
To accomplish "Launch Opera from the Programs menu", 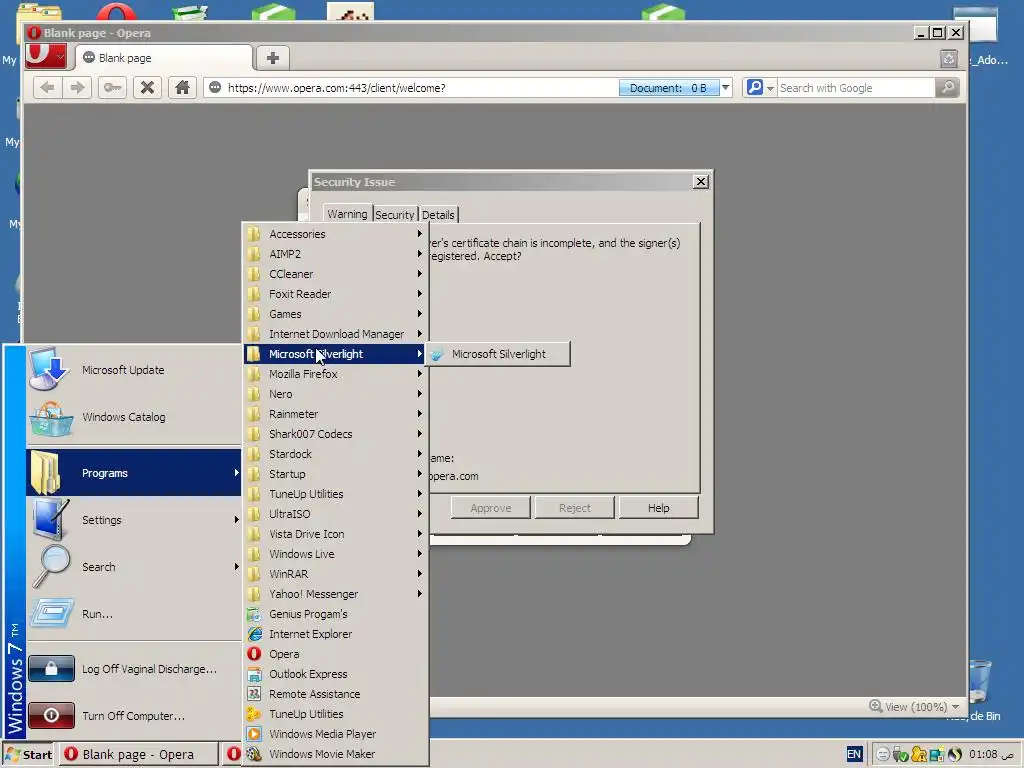I will pos(336,654).
